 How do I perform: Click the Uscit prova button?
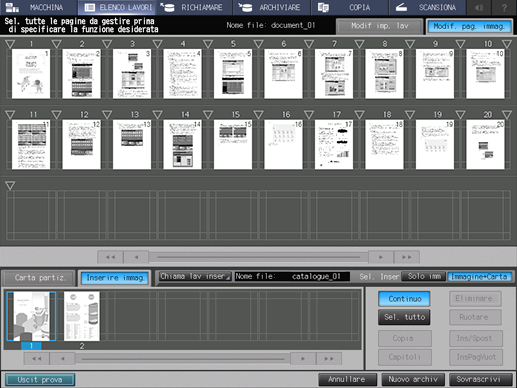(x=40, y=380)
